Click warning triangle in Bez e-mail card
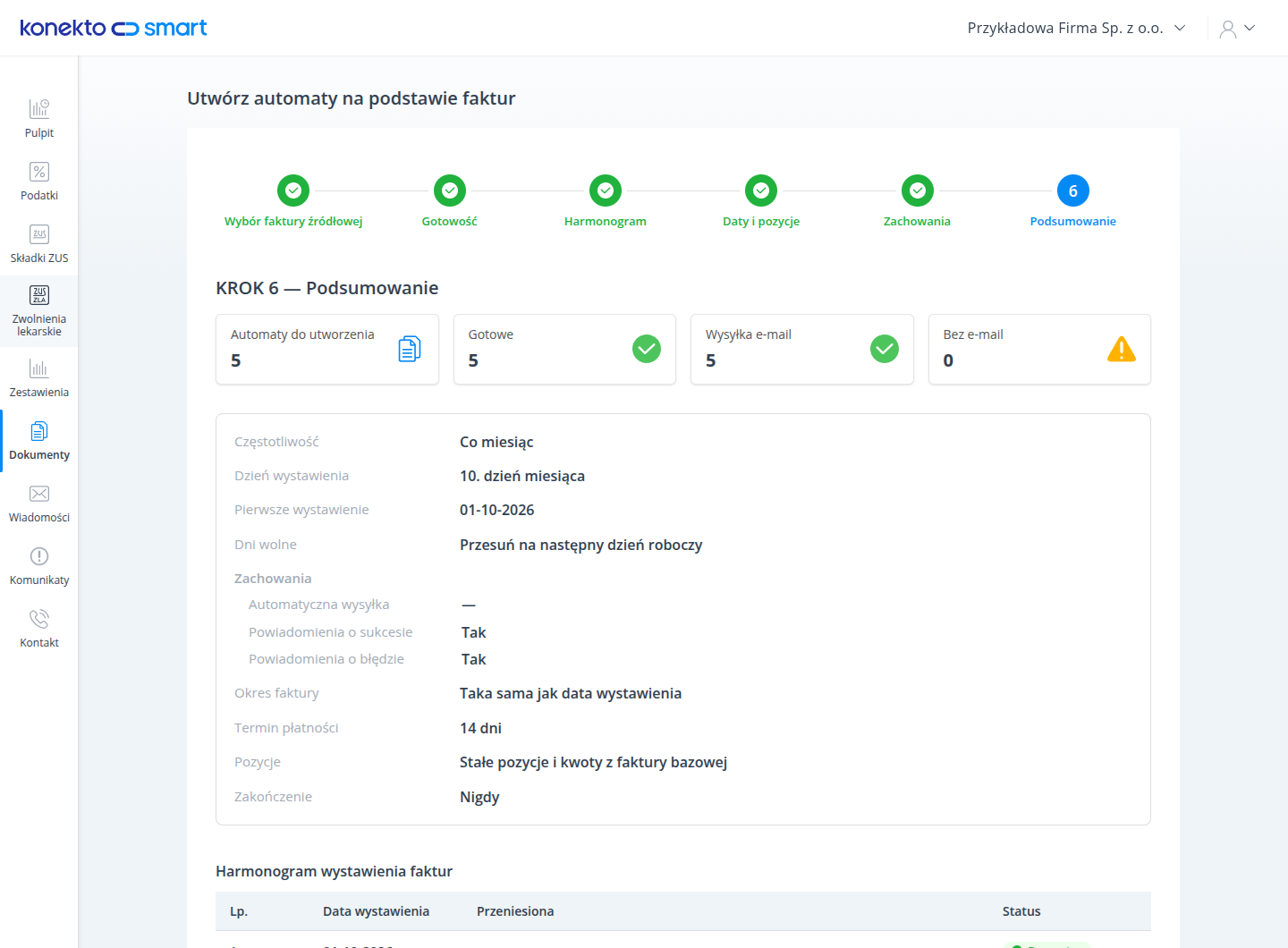The image size is (1288, 948). pos(1122,349)
